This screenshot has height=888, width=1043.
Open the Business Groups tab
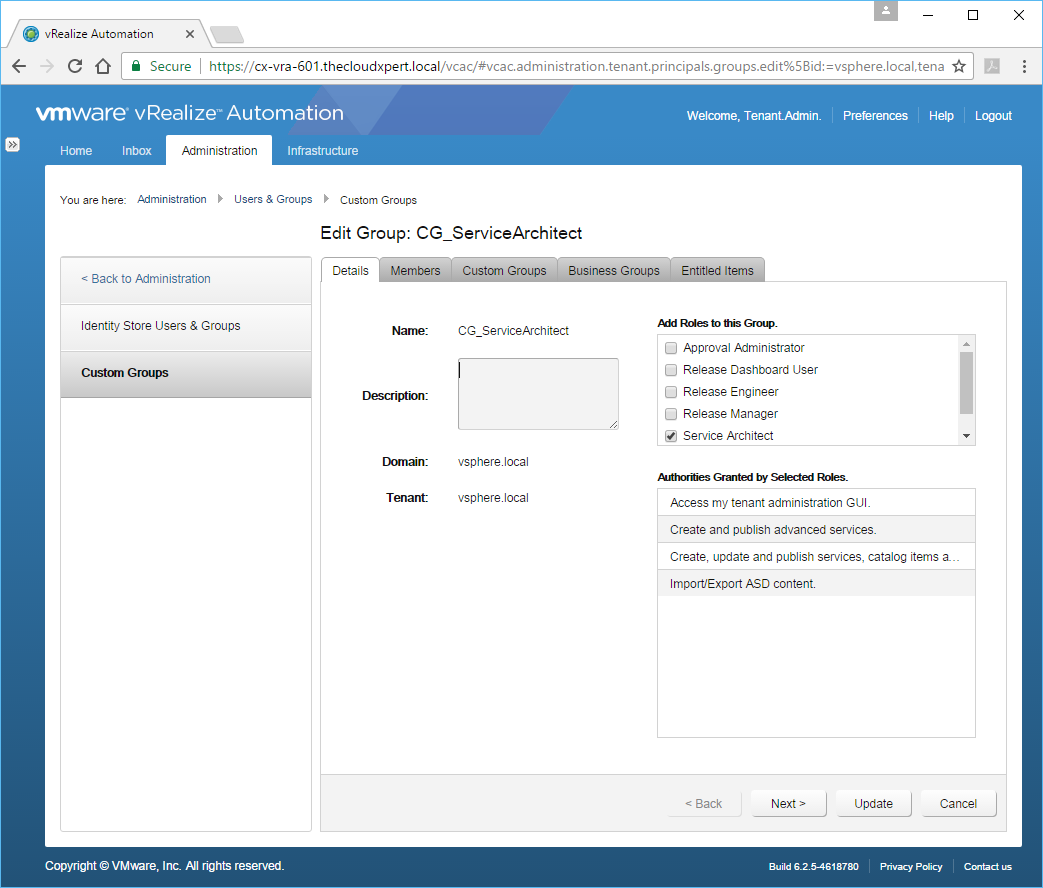click(613, 271)
